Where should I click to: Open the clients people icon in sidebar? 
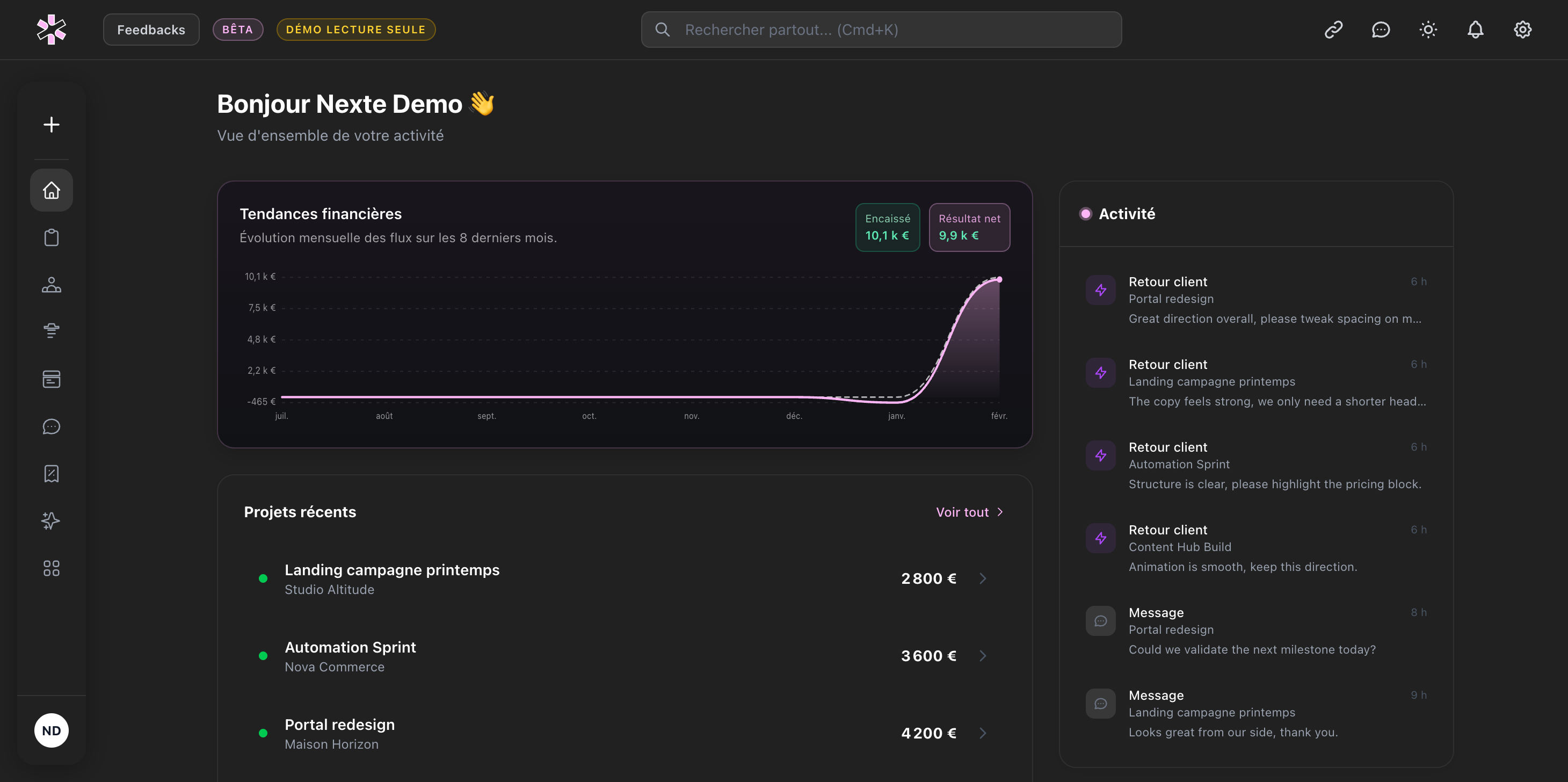[x=51, y=285]
